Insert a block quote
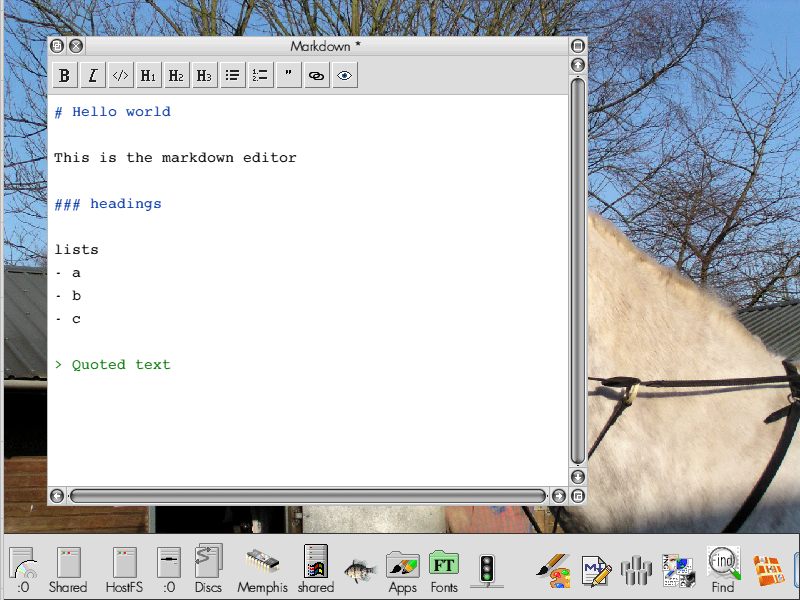Viewport: 800px width, 600px height. click(x=289, y=76)
